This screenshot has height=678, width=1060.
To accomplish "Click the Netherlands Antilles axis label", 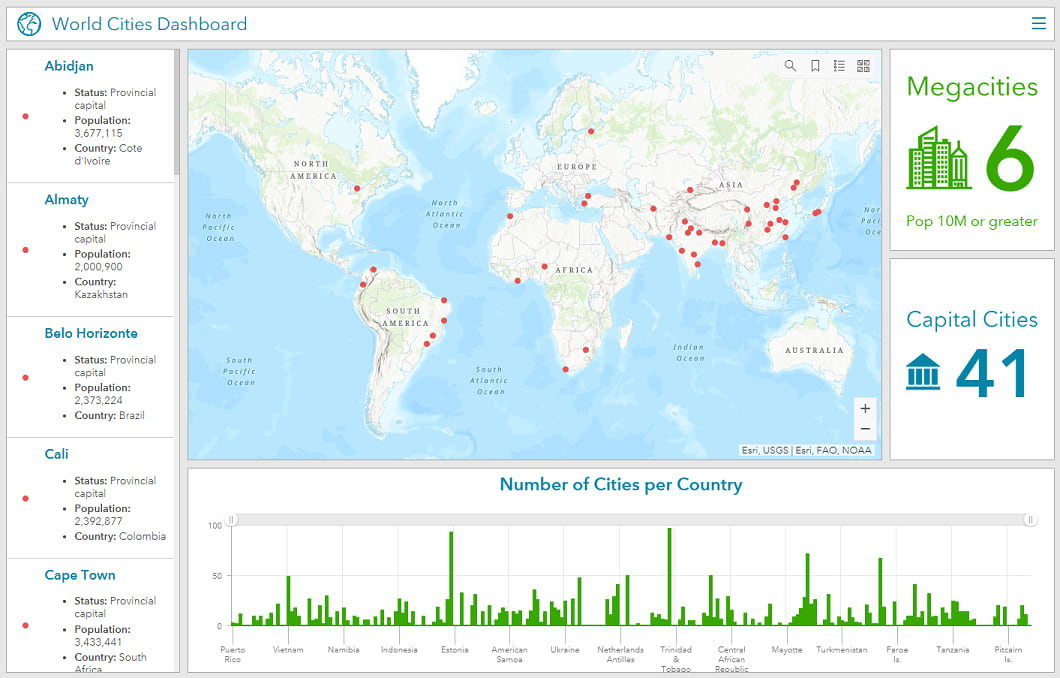I will pos(620,654).
